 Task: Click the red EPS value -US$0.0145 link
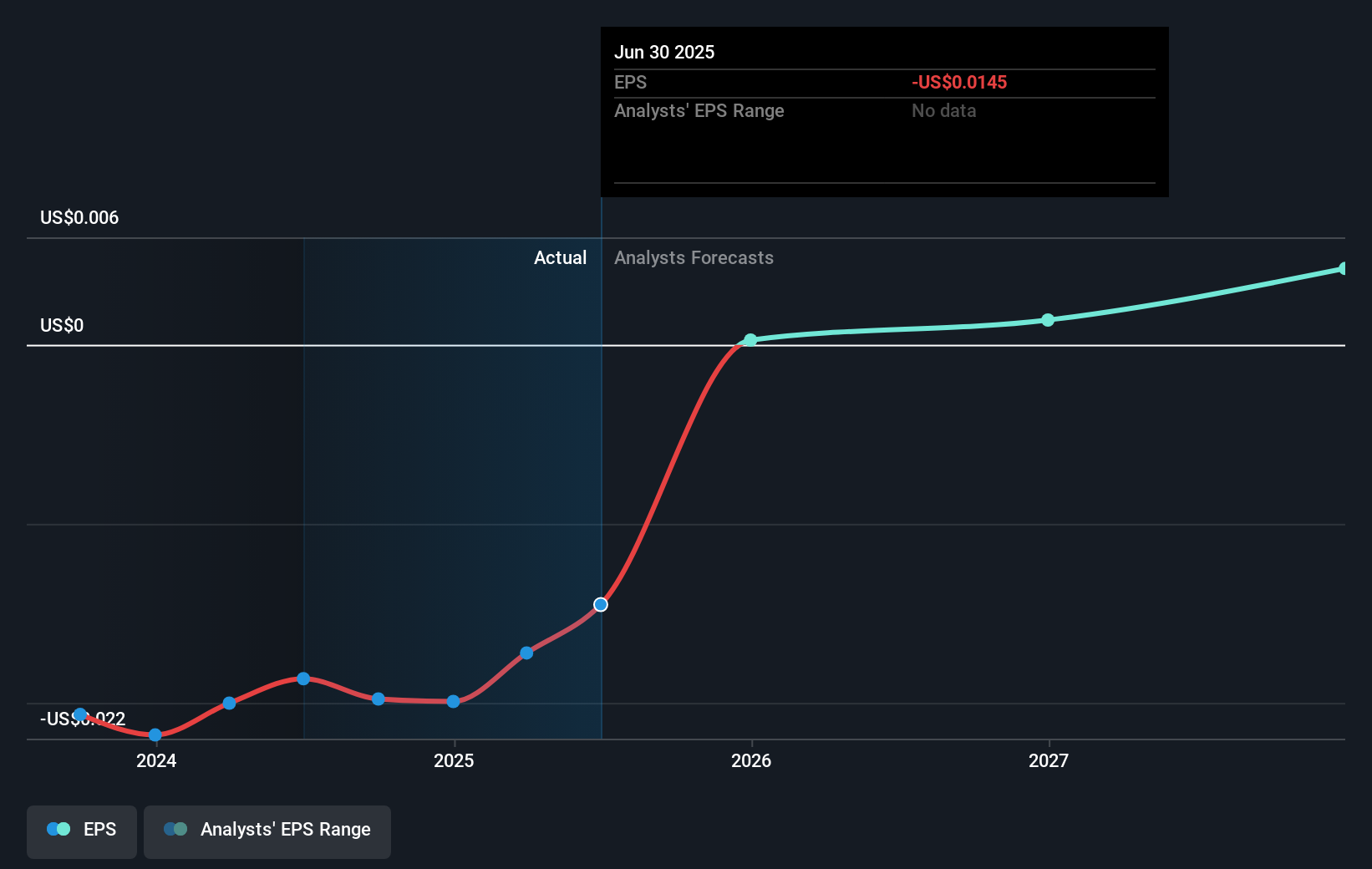click(959, 82)
